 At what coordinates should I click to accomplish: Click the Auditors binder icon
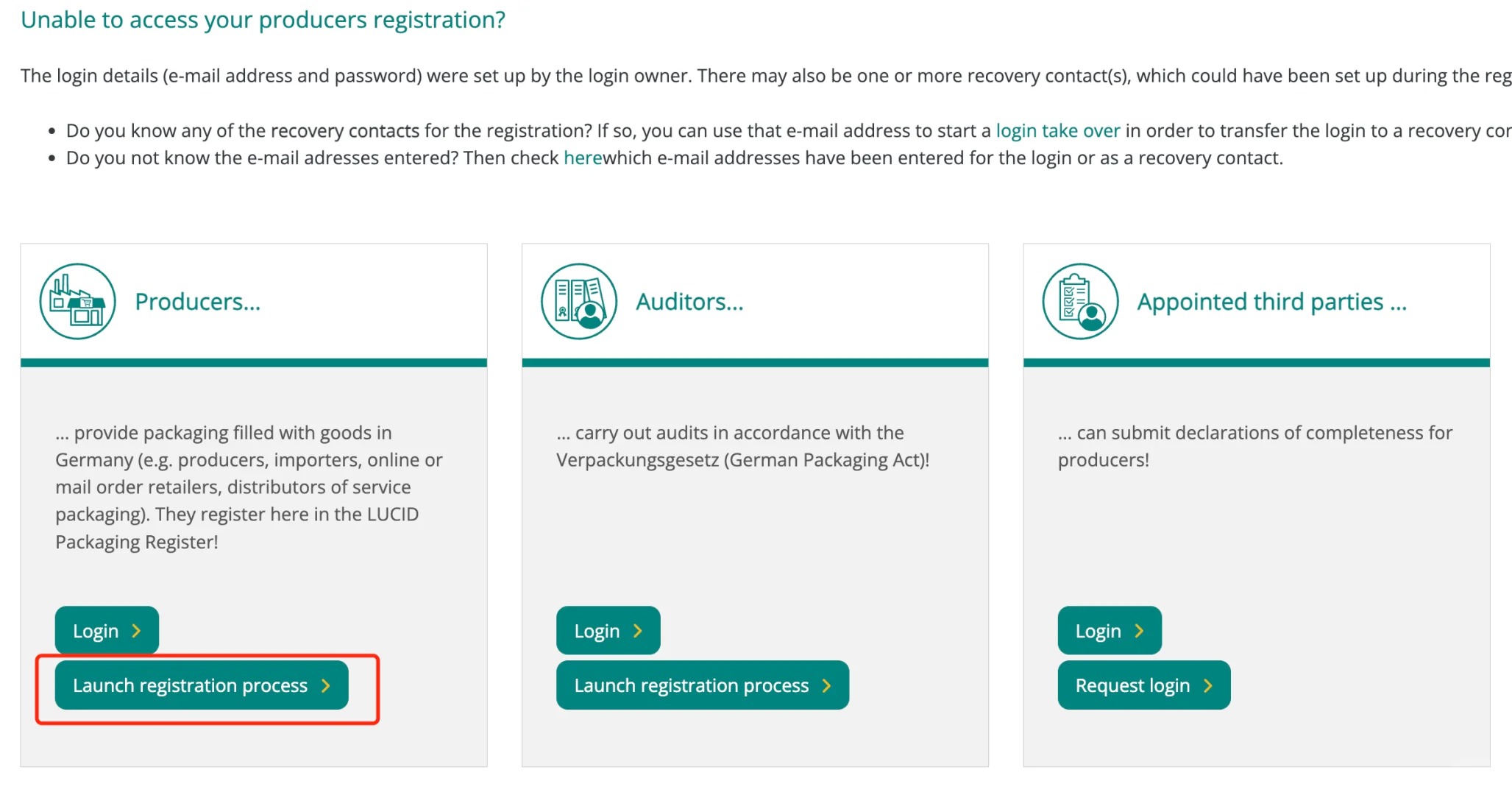pos(579,302)
